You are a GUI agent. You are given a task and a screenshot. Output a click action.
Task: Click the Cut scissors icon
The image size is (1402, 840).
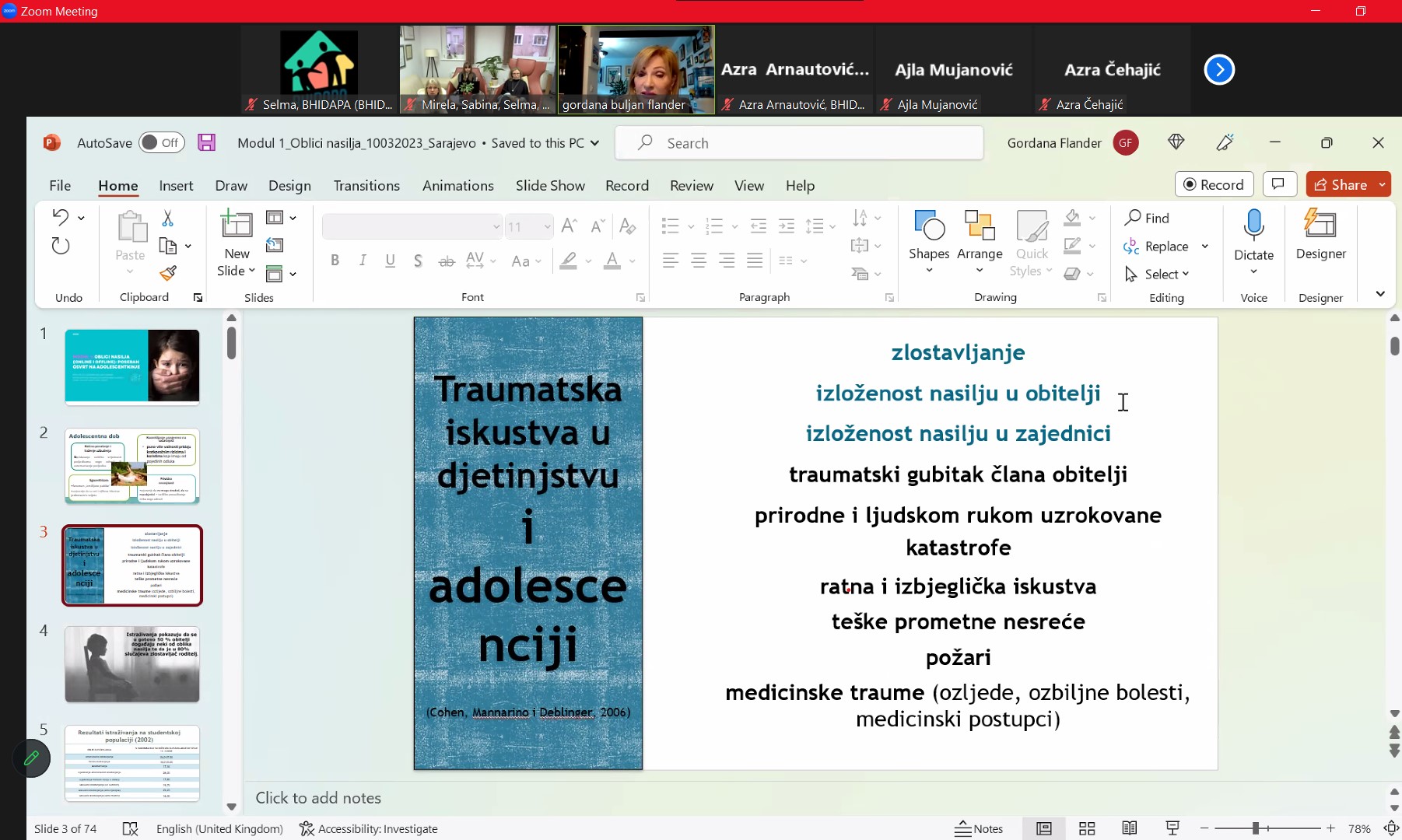(x=168, y=219)
